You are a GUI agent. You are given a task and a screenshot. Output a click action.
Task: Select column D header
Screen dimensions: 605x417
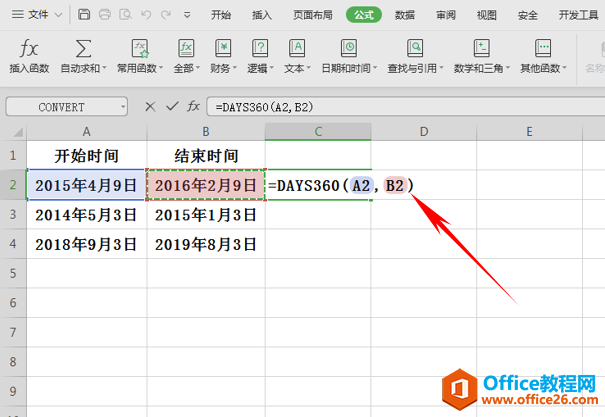(x=423, y=131)
